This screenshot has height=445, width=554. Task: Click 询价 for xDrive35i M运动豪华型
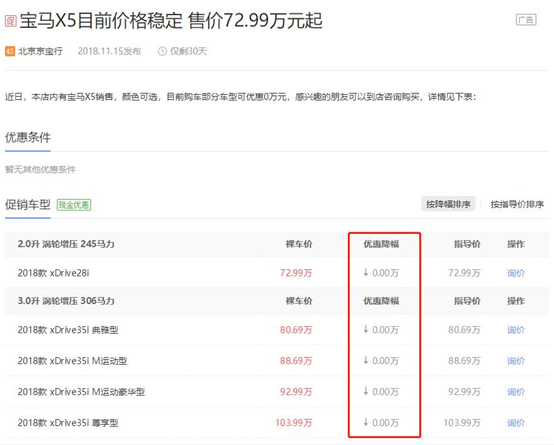[516, 392]
